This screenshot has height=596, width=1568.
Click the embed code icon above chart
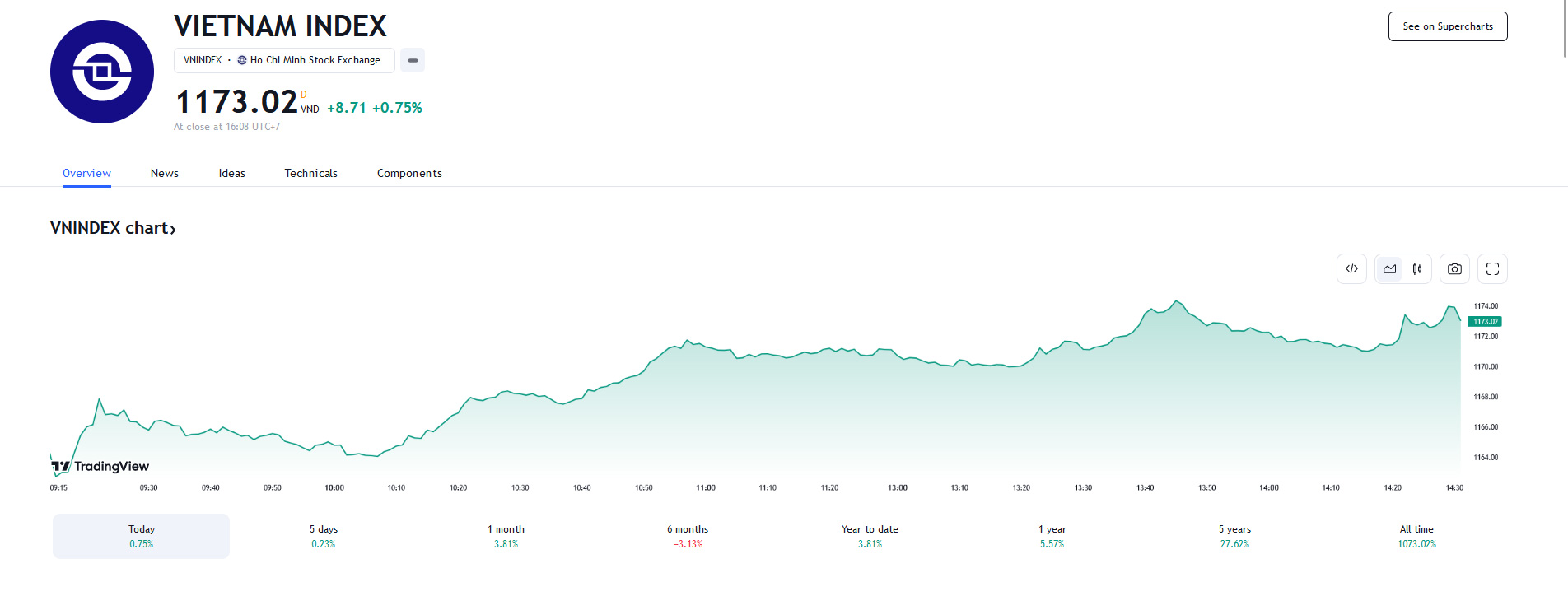point(1351,269)
